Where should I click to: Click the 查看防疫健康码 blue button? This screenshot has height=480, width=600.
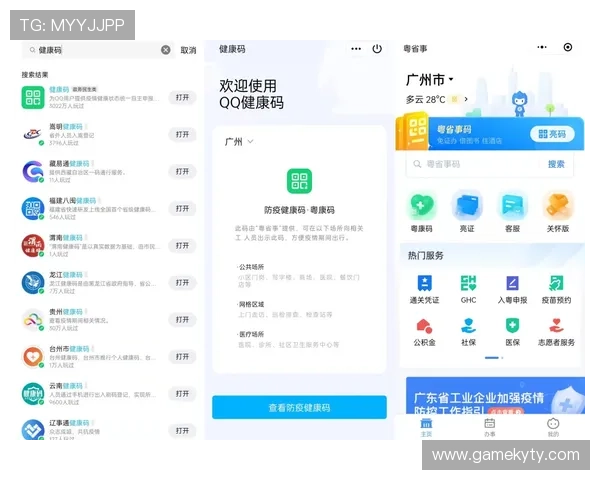(x=299, y=407)
